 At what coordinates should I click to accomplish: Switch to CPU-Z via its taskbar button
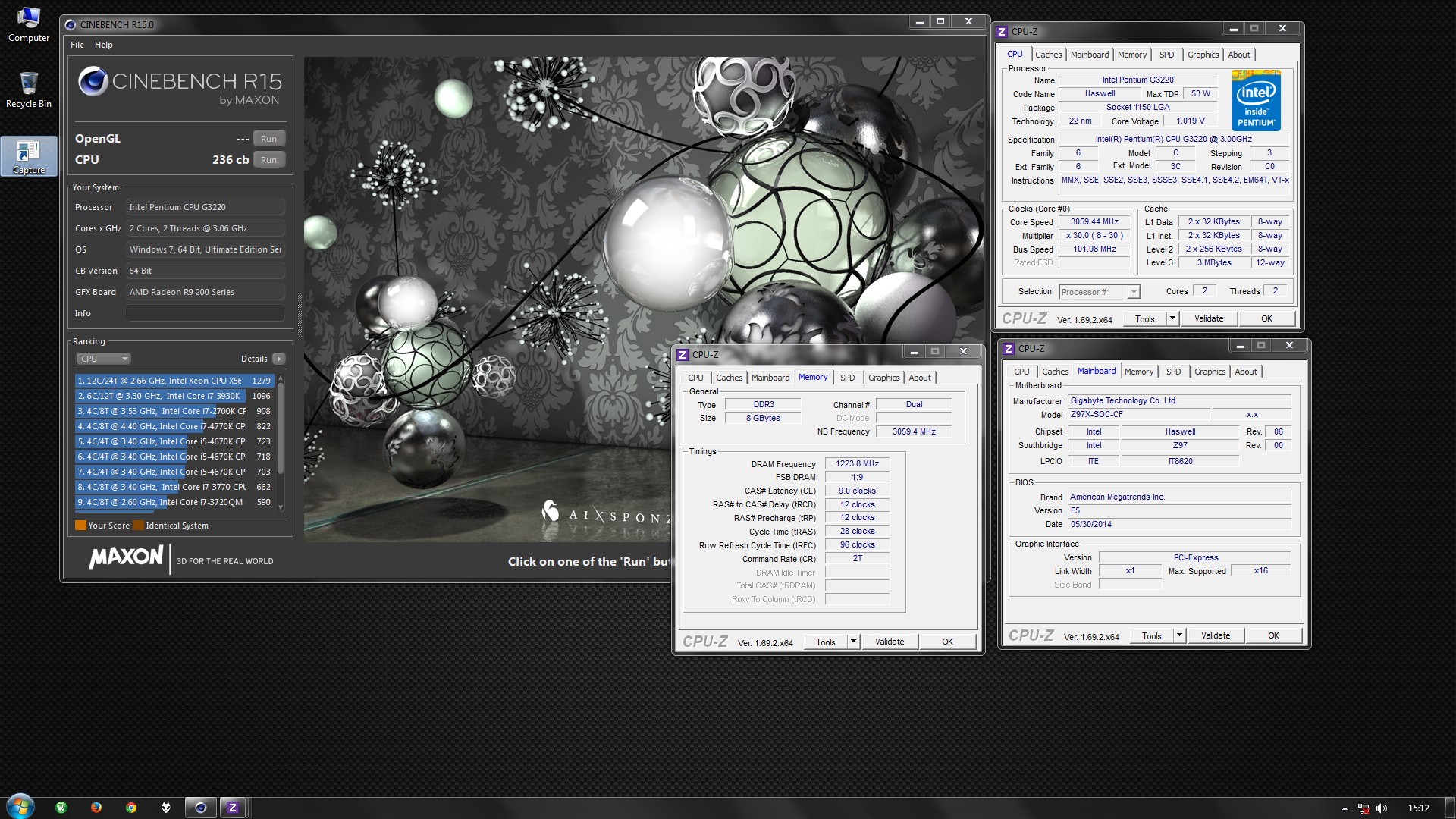pos(233,808)
